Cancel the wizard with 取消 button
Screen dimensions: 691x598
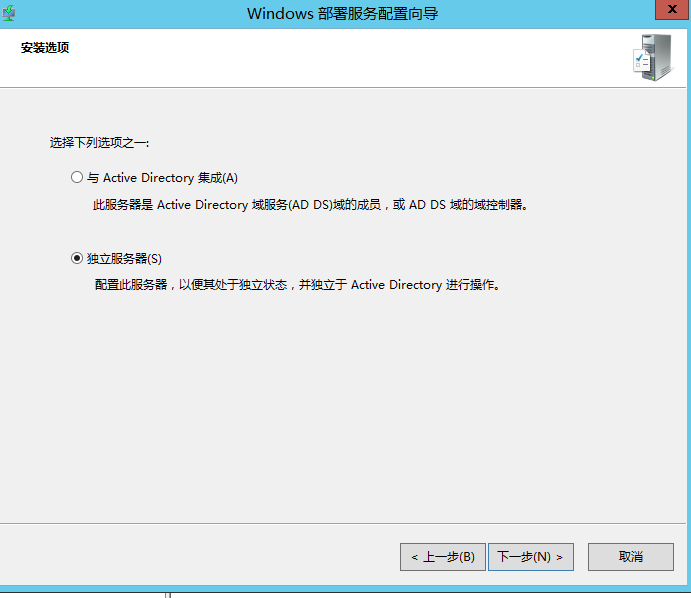pyautogui.click(x=631, y=557)
